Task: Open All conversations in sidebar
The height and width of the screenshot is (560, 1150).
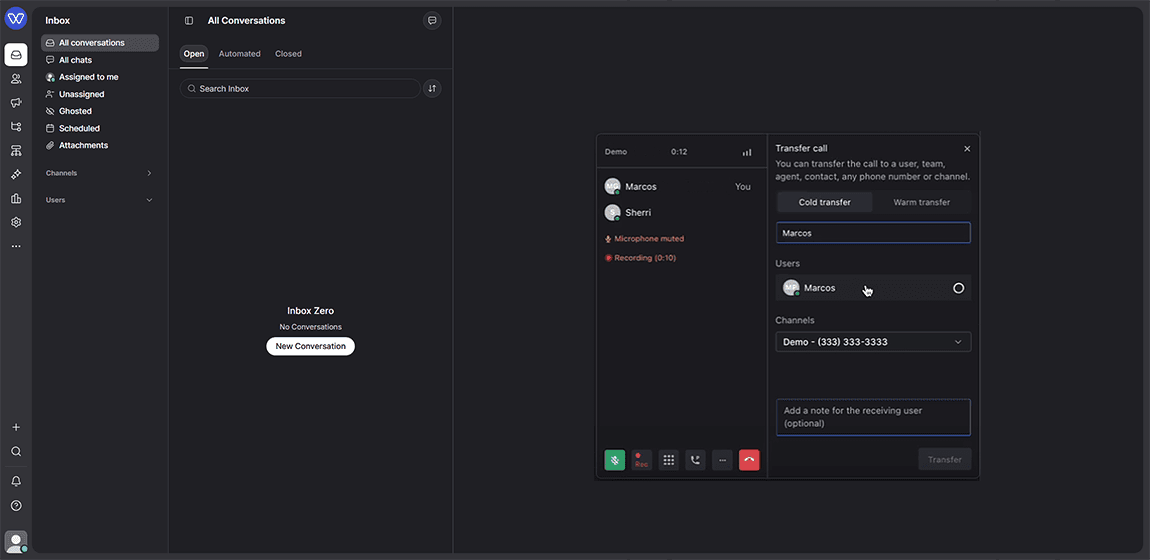Action: (100, 43)
